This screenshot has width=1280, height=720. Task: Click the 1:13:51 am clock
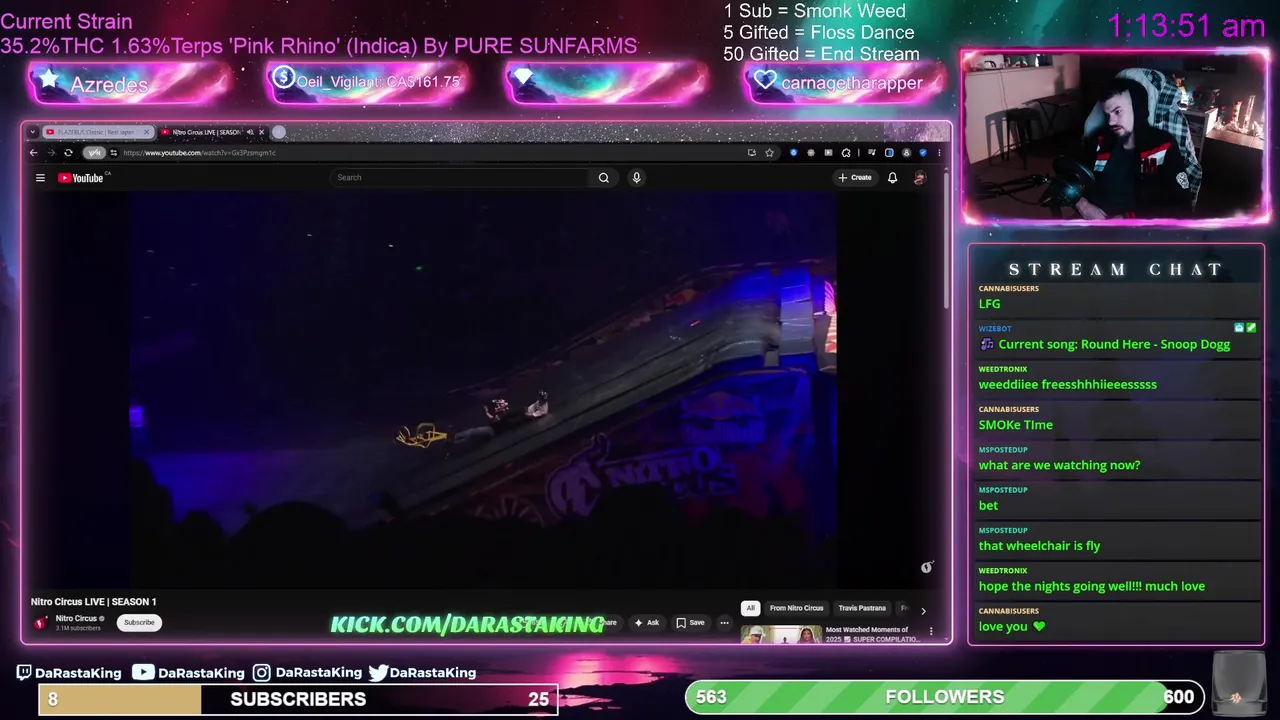tap(1186, 26)
